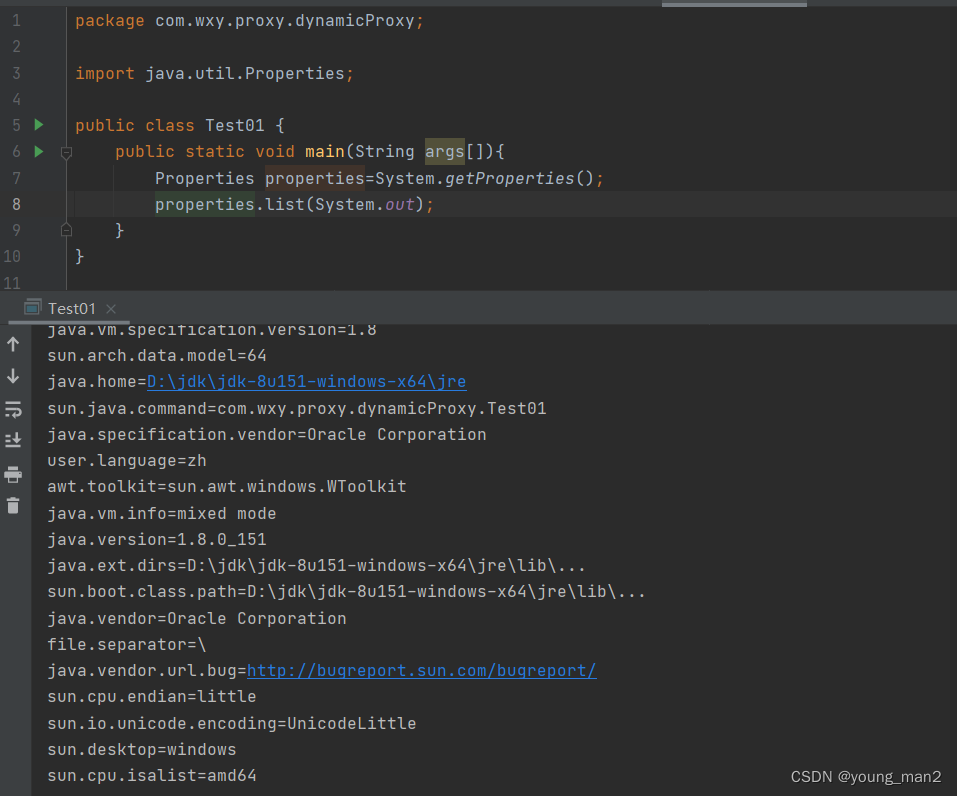The height and width of the screenshot is (796, 957).
Task: Close the Test01 run tab
Action: click(111, 309)
